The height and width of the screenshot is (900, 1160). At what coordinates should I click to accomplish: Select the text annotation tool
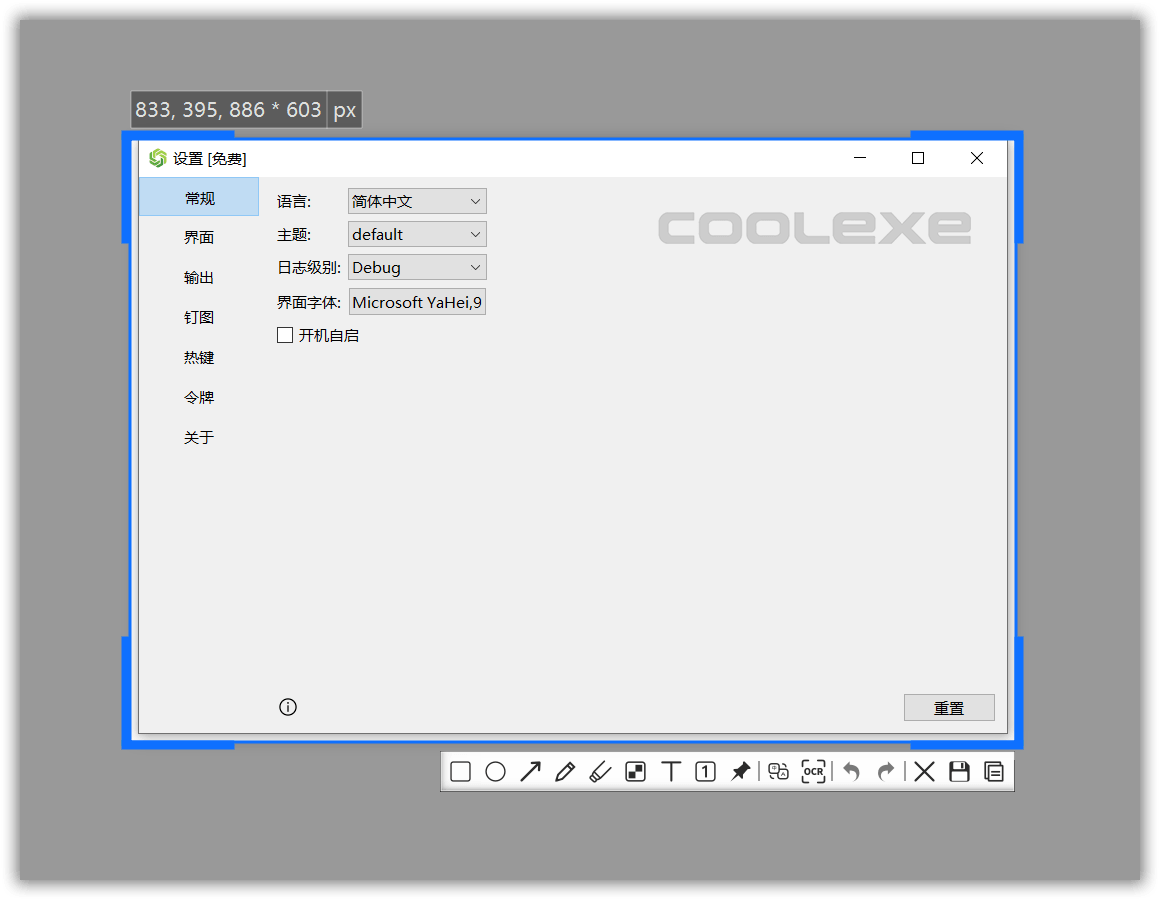[x=672, y=771]
